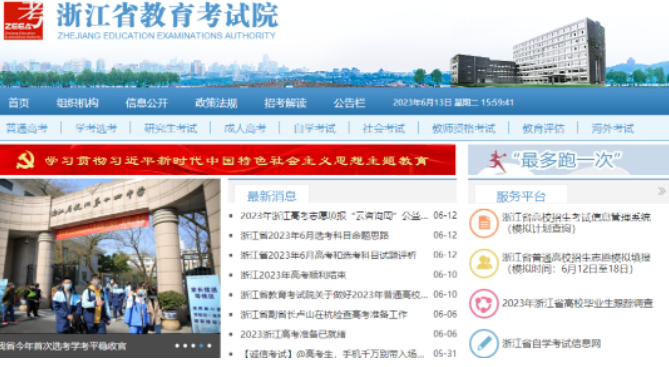Viewport: 669px width, 367px height.
Task: Open 招考解读 in the main navigation
Action: coord(285,103)
